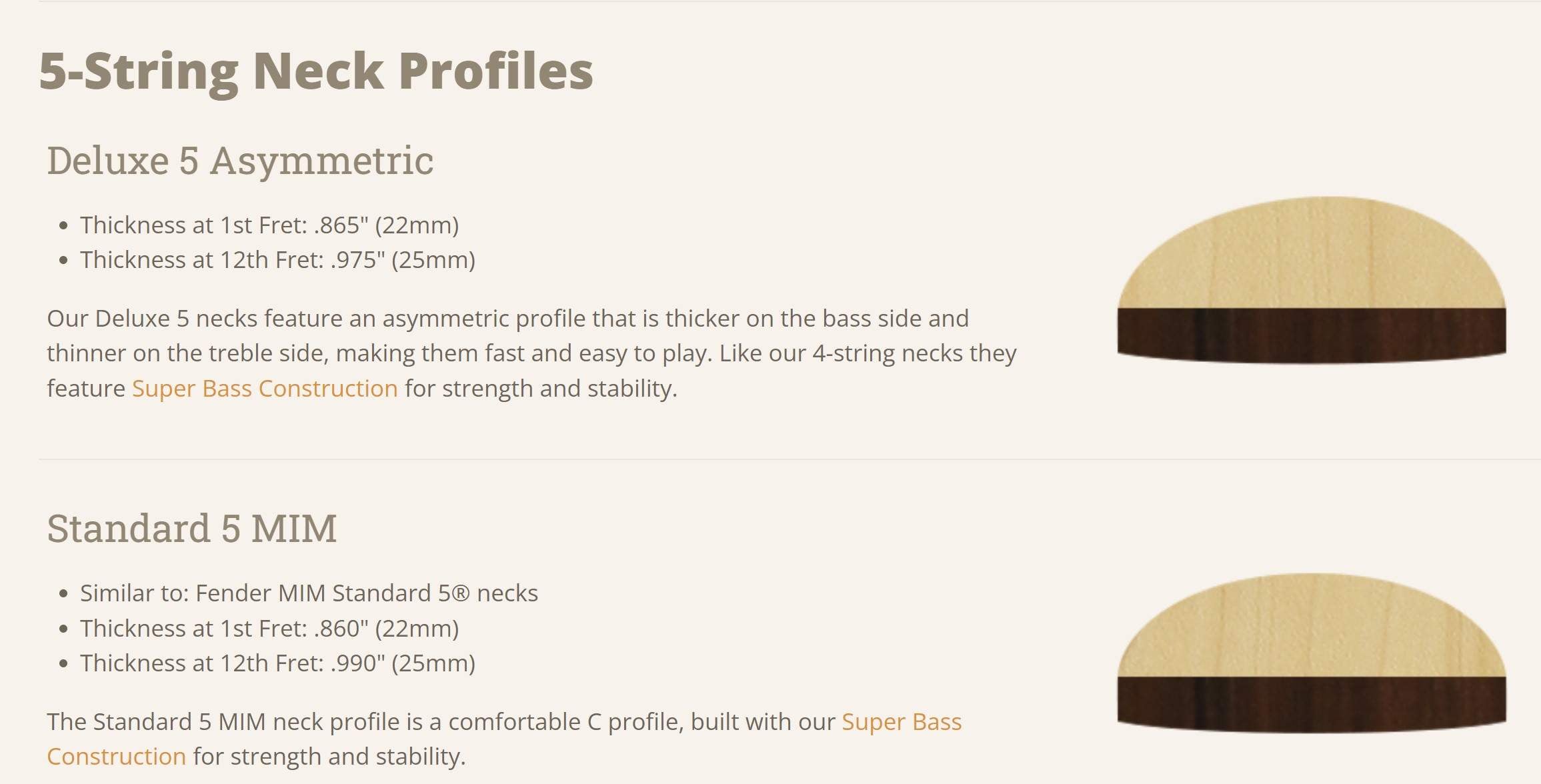
Task: Click the Standard 5 MIM heading
Action: pos(192,528)
